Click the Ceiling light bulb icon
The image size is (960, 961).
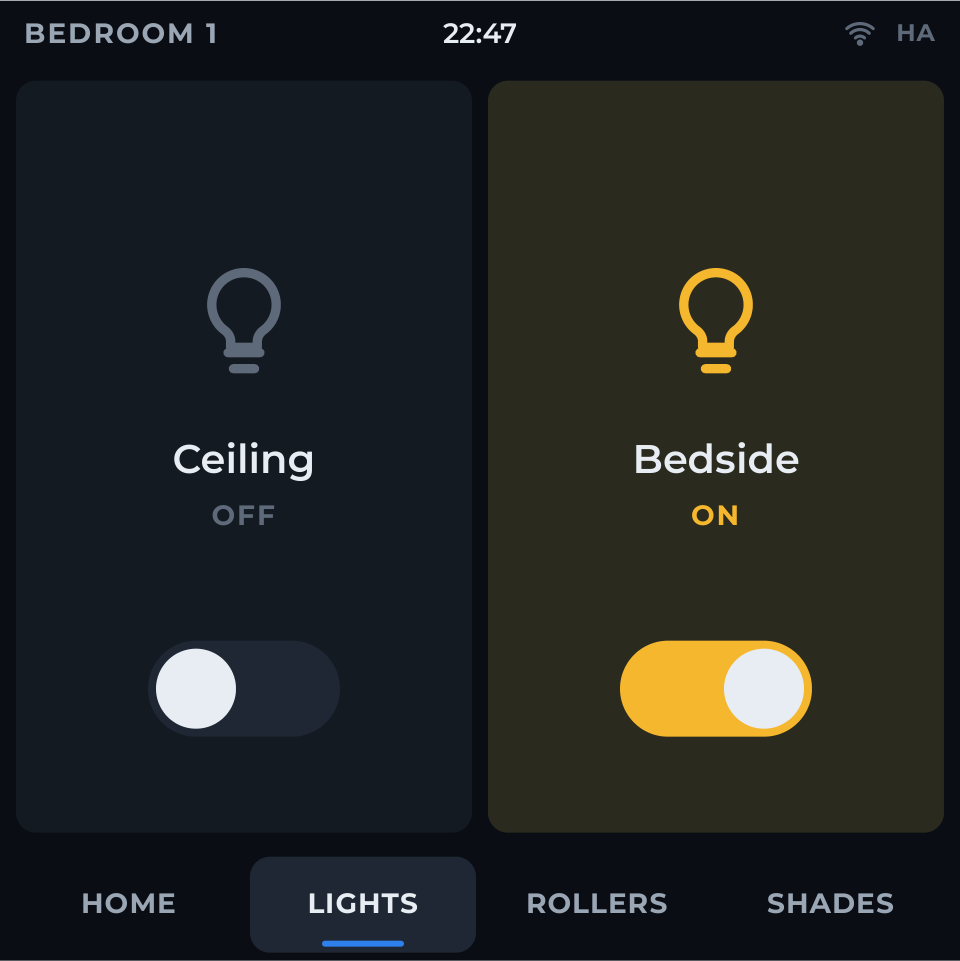[x=244, y=321]
